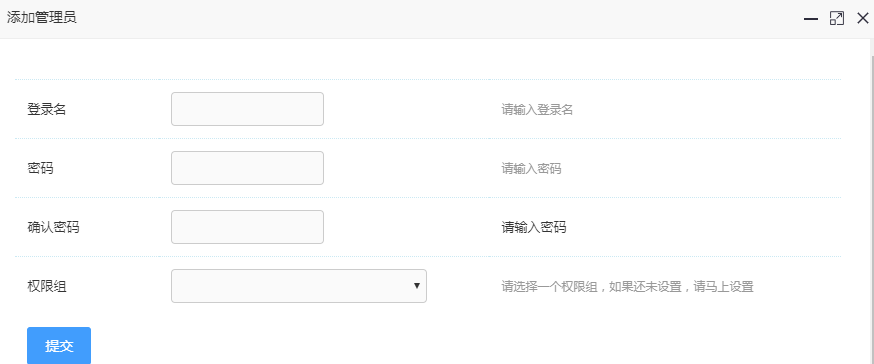Submit the form with 提交 button
874x364 pixels.
(59, 346)
